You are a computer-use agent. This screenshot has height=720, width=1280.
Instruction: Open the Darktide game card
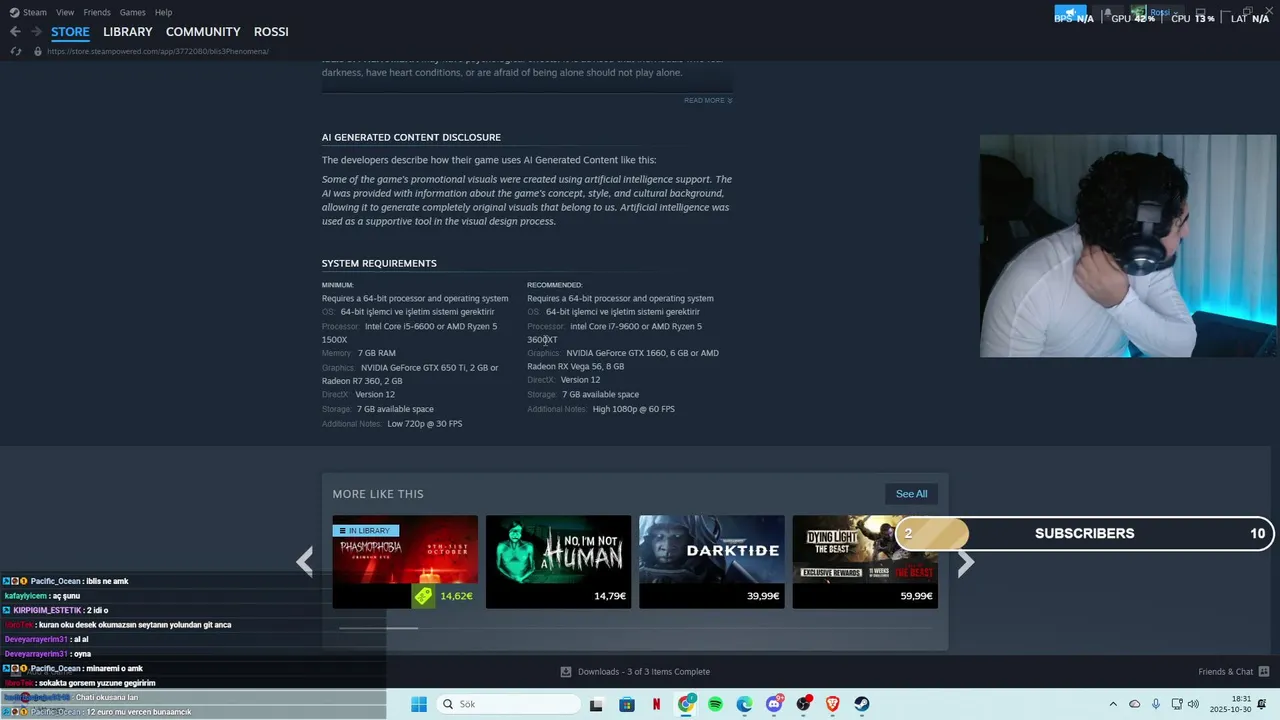click(x=711, y=561)
